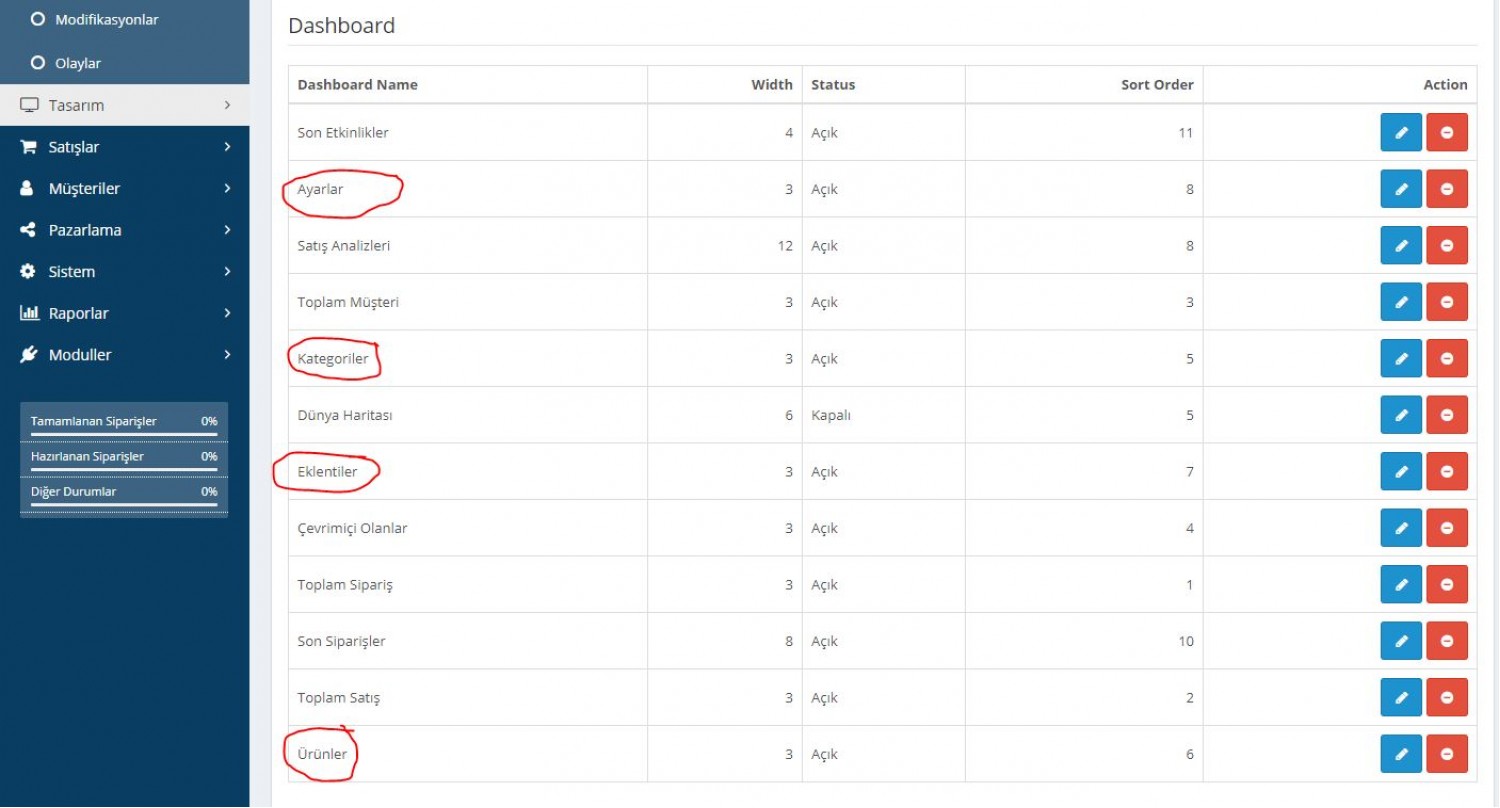Image resolution: width=1500 pixels, height=808 pixels.
Task: Open the Sistem sidebar section
Action: click(x=125, y=272)
